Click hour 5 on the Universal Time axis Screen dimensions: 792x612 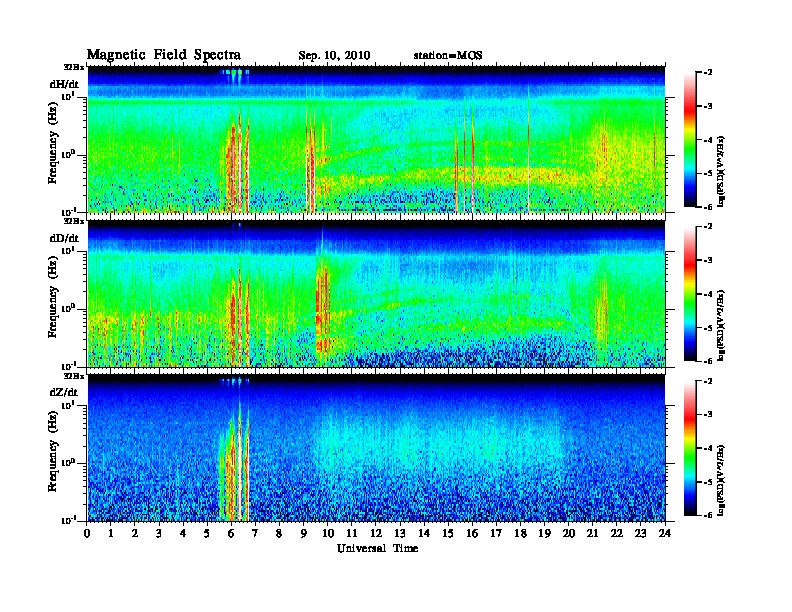tap(207, 534)
